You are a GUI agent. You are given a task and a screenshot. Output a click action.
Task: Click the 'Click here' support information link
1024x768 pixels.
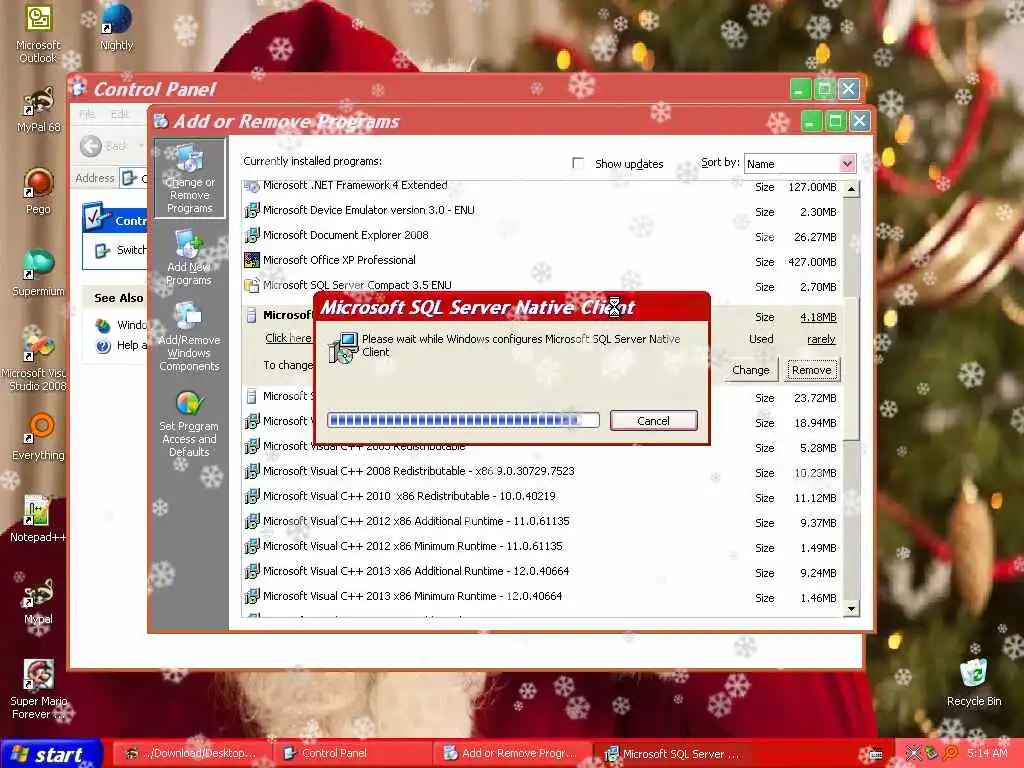(x=288, y=338)
